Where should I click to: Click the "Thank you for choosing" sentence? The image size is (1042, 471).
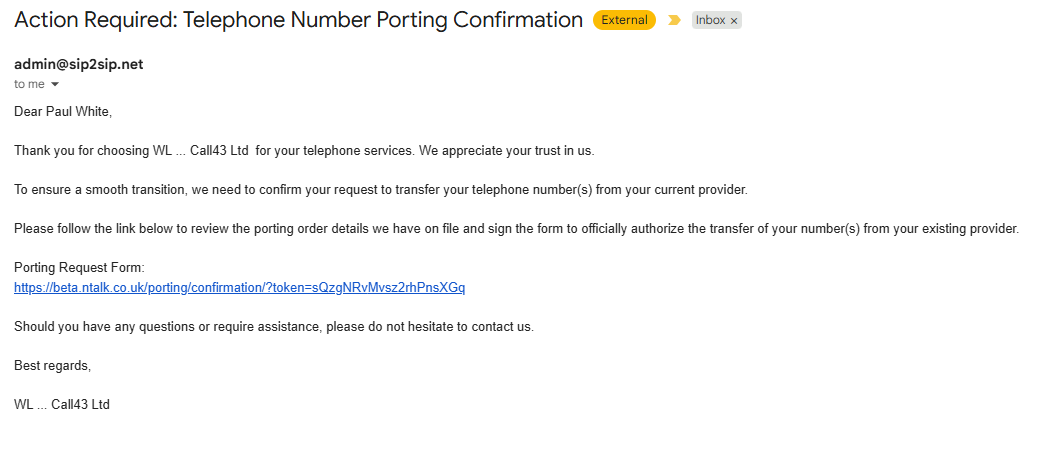click(x=80, y=150)
